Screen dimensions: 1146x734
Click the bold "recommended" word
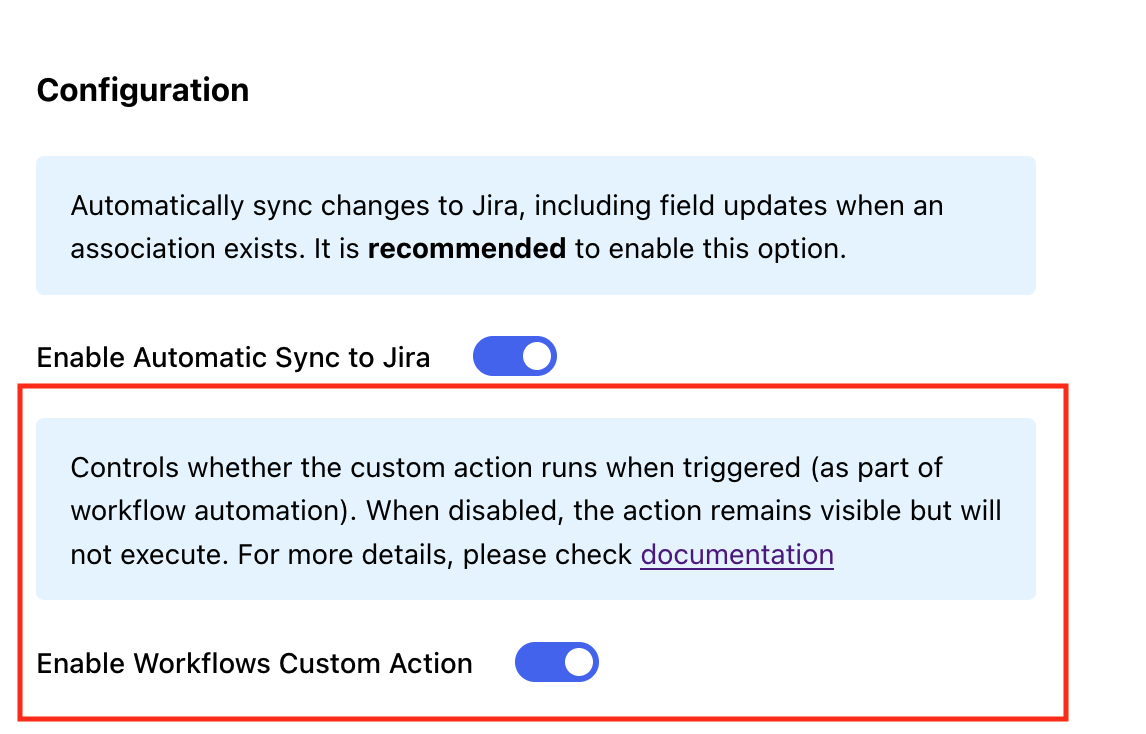pos(466,248)
